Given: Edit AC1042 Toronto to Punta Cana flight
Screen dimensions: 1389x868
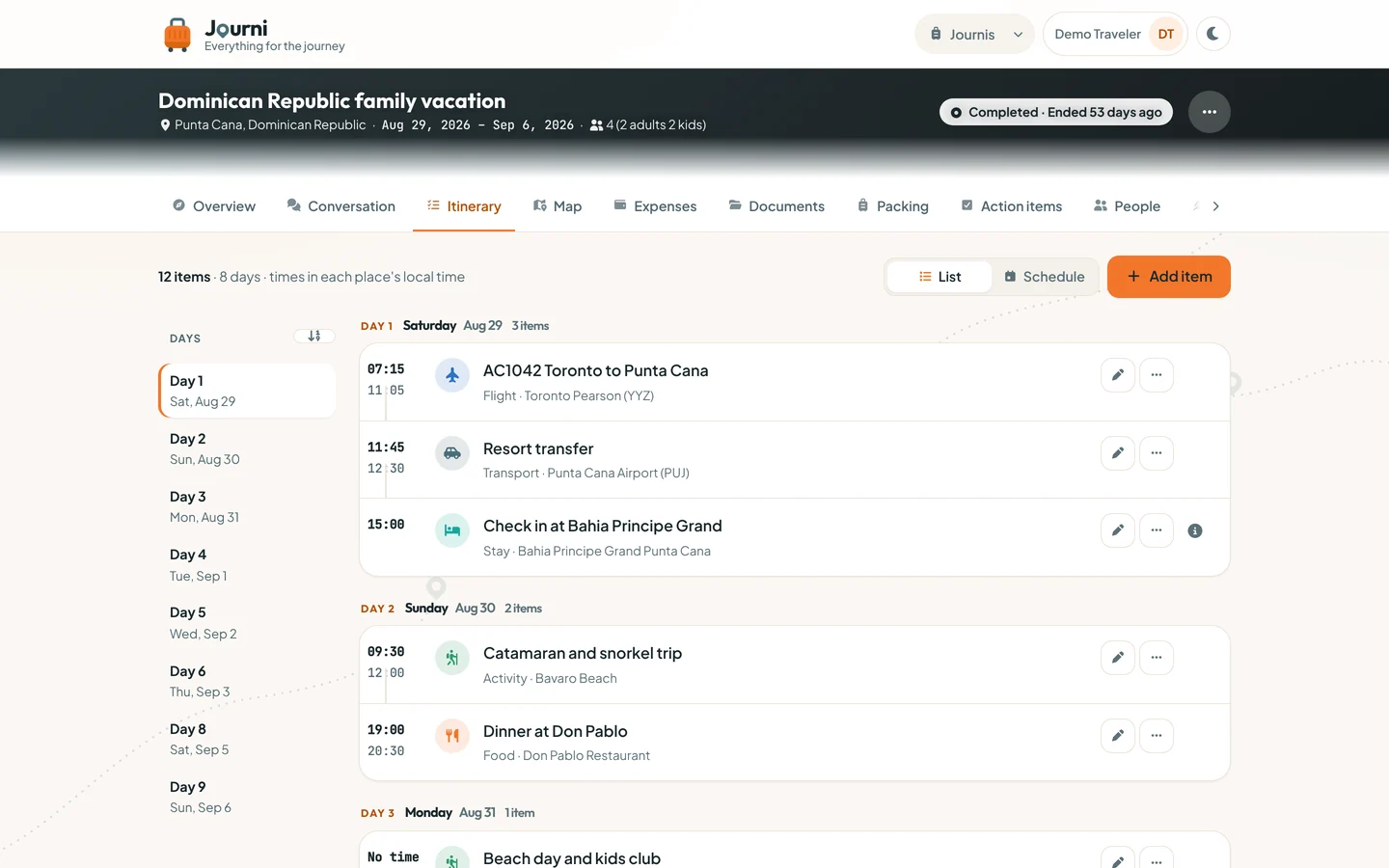Looking at the screenshot, I should tap(1118, 375).
